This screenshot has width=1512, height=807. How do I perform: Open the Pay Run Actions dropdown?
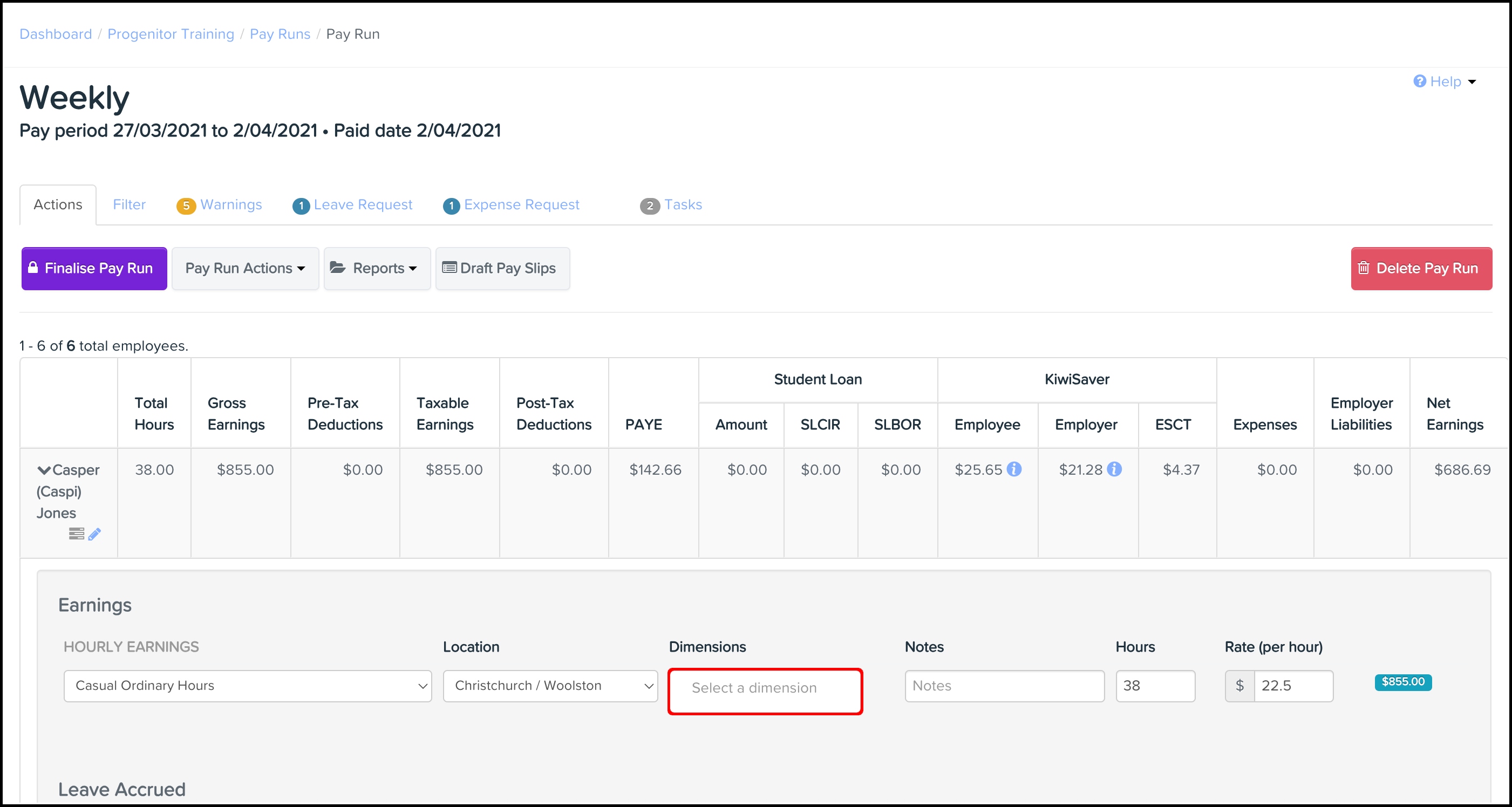click(x=245, y=268)
